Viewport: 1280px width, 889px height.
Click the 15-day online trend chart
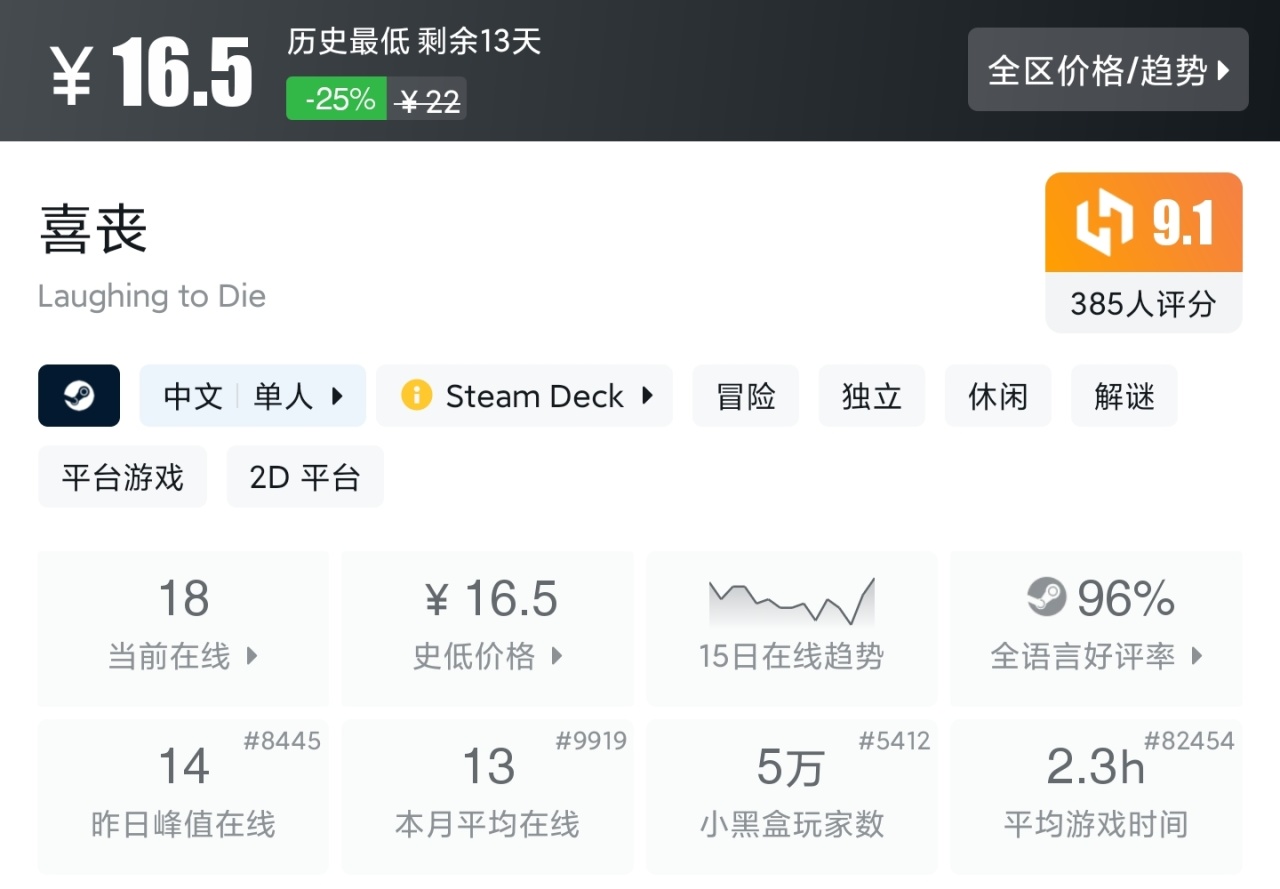(x=791, y=602)
